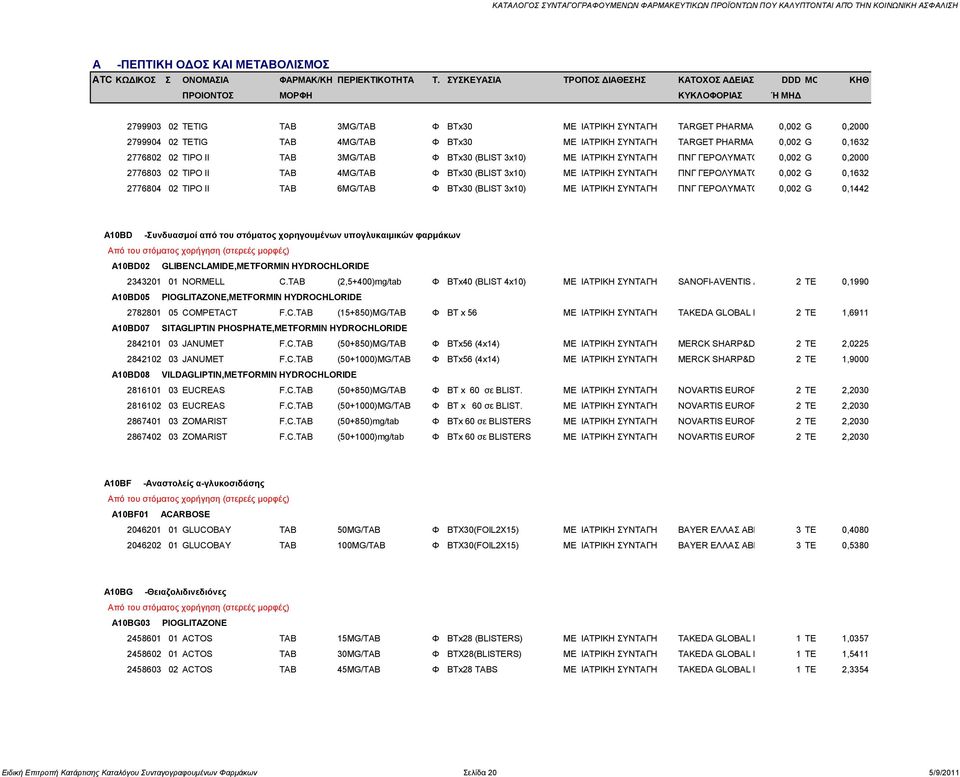Click code 2776802 for TIPO II
960x777 pixels.
coord(144,157)
